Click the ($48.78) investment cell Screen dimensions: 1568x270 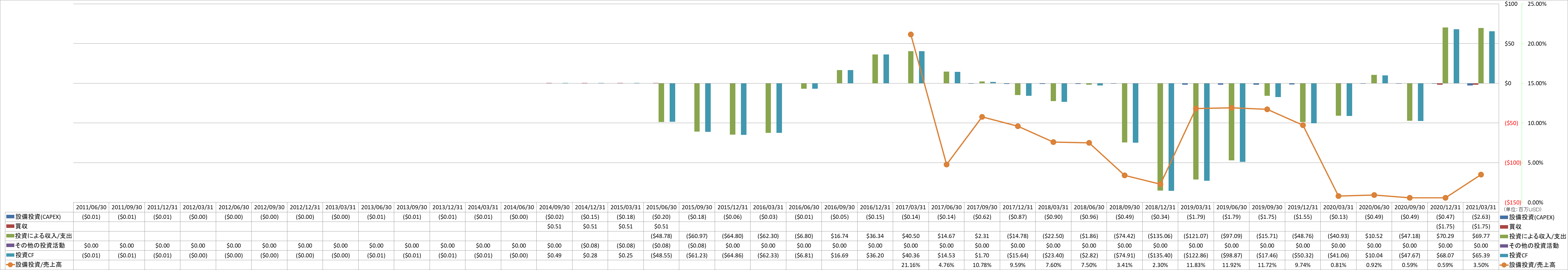[x=662, y=236]
